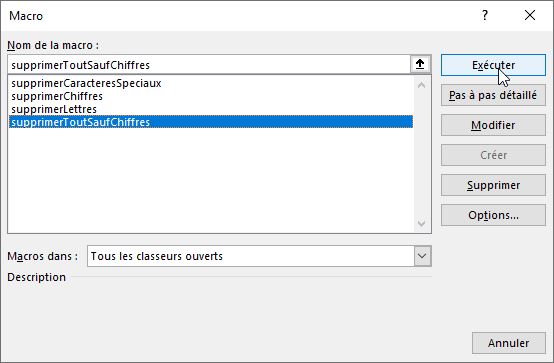
Task: Click the macro list scrollbar track
Action: tap(421, 154)
